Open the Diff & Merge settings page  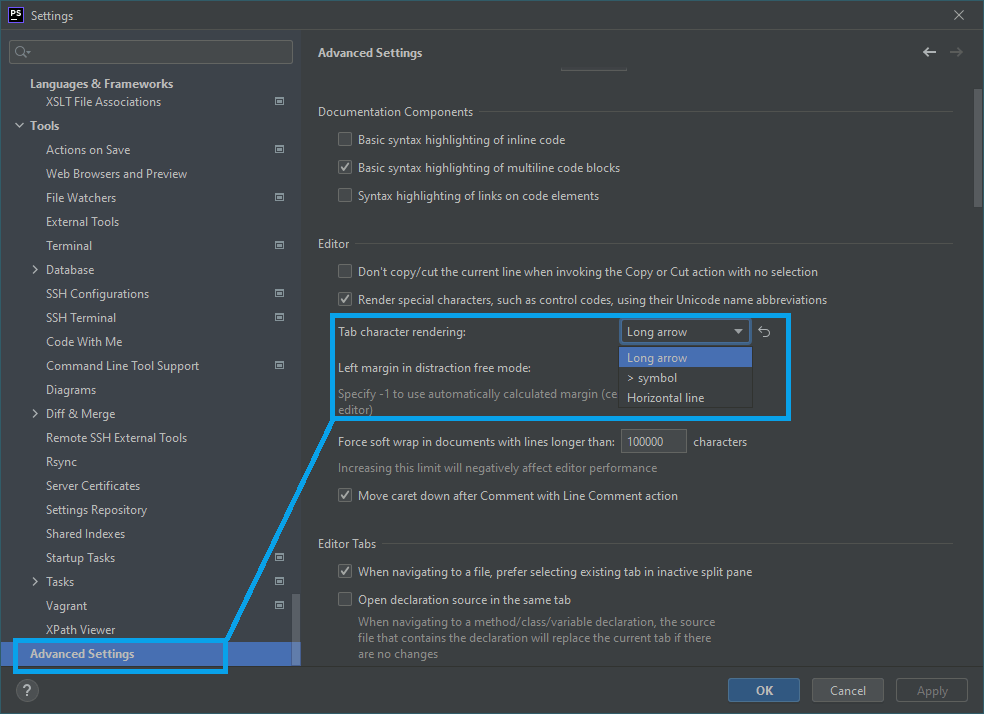[x=80, y=413]
